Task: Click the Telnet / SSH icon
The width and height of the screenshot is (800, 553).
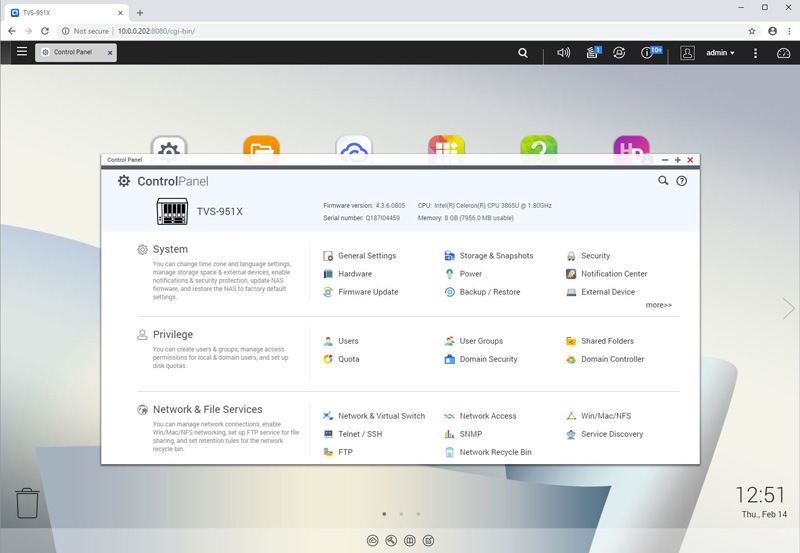Action: (x=328, y=434)
